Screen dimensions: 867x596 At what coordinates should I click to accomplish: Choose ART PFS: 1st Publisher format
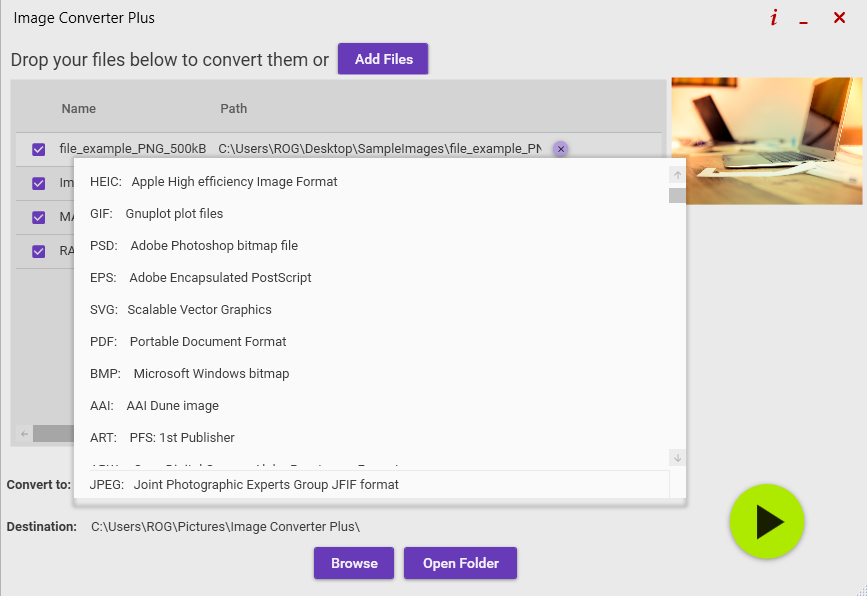tap(371, 438)
